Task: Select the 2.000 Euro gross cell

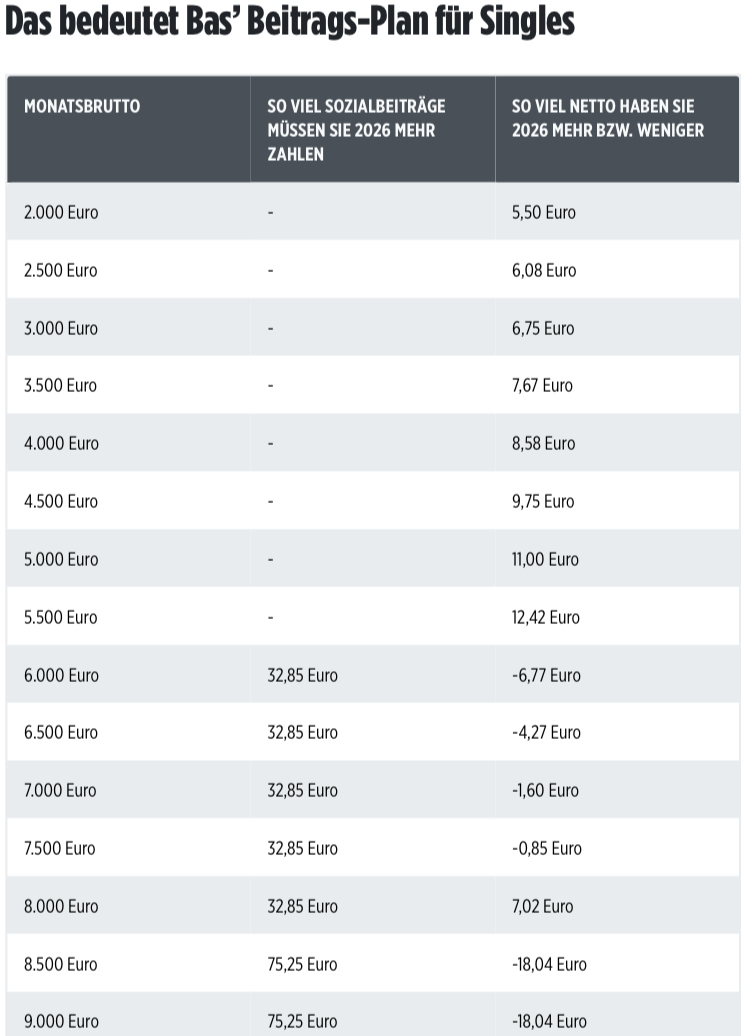Action: click(x=61, y=213)
